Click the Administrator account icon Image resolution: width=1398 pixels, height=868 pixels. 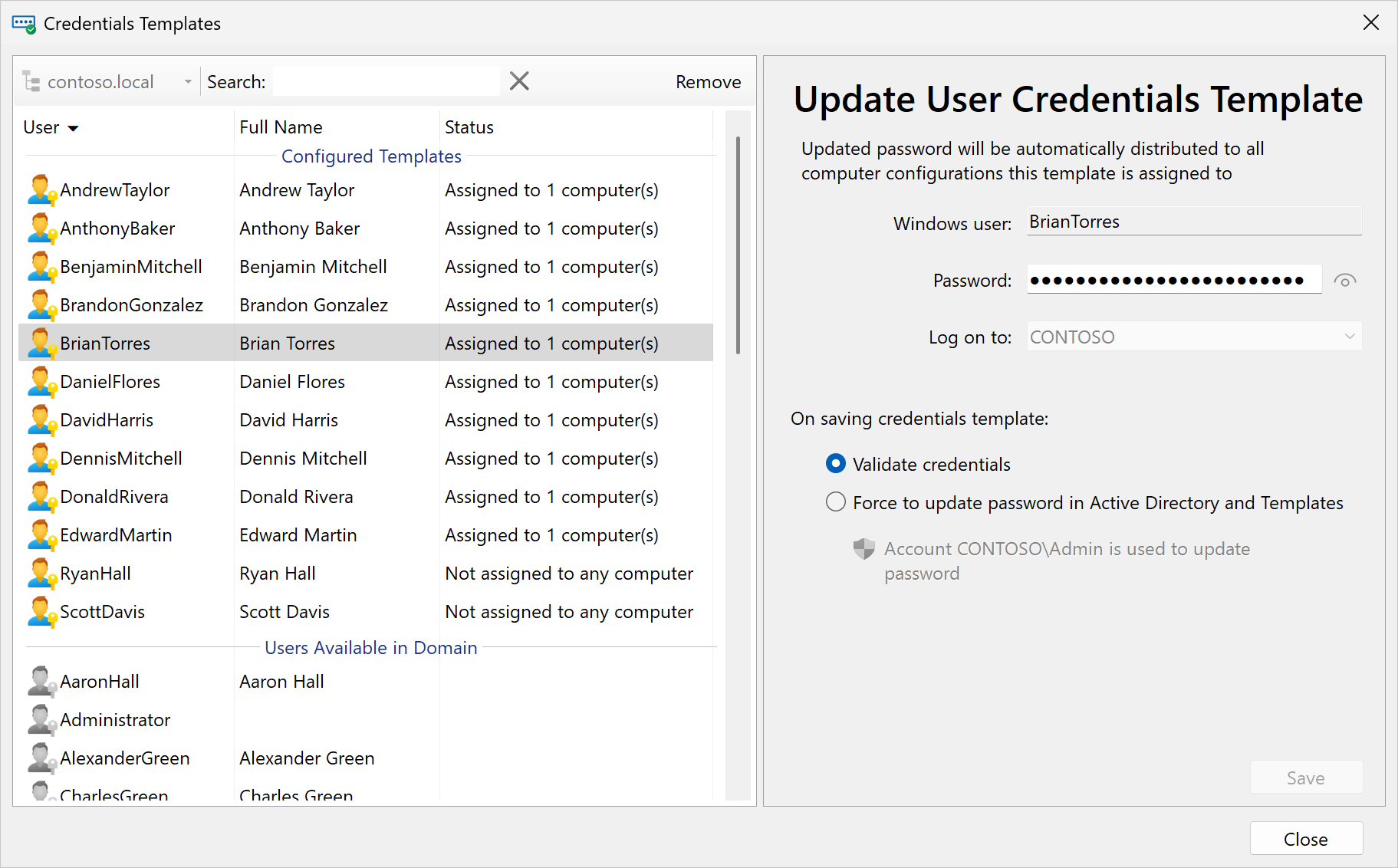pyautogui.click(x=41, y=720)
